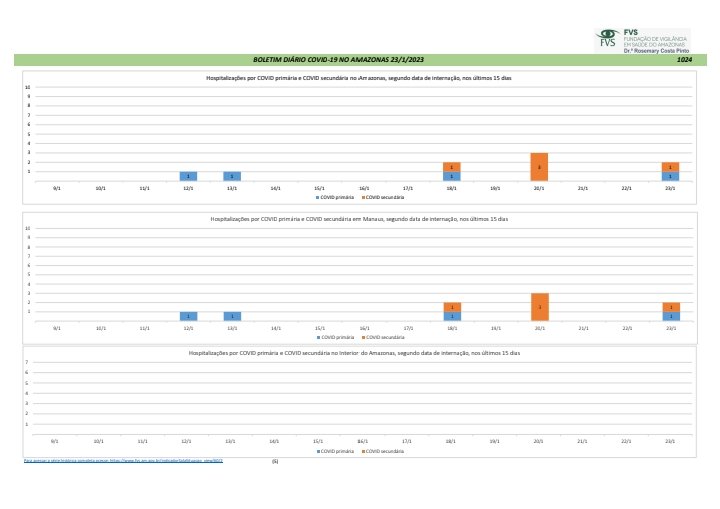
Task: Click the blue 23/1 bar segment in Manaus chart
Action: [670, 316]
